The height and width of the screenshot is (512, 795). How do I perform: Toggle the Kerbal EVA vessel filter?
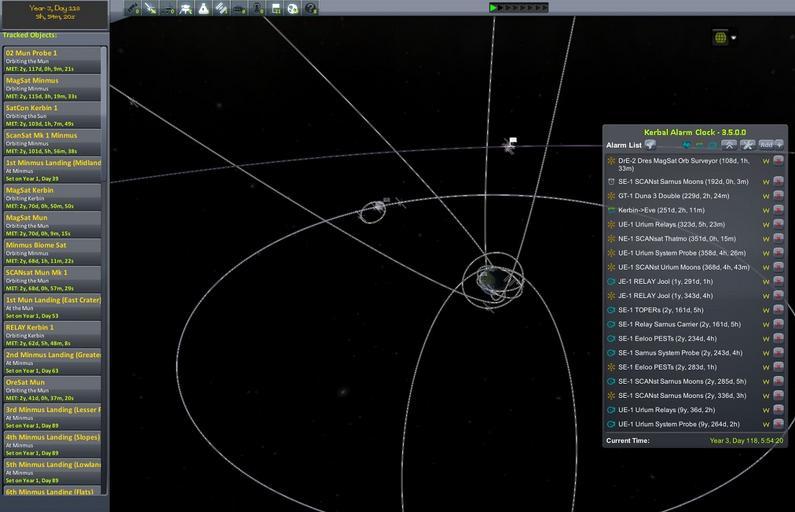click(x=258, y=8)
